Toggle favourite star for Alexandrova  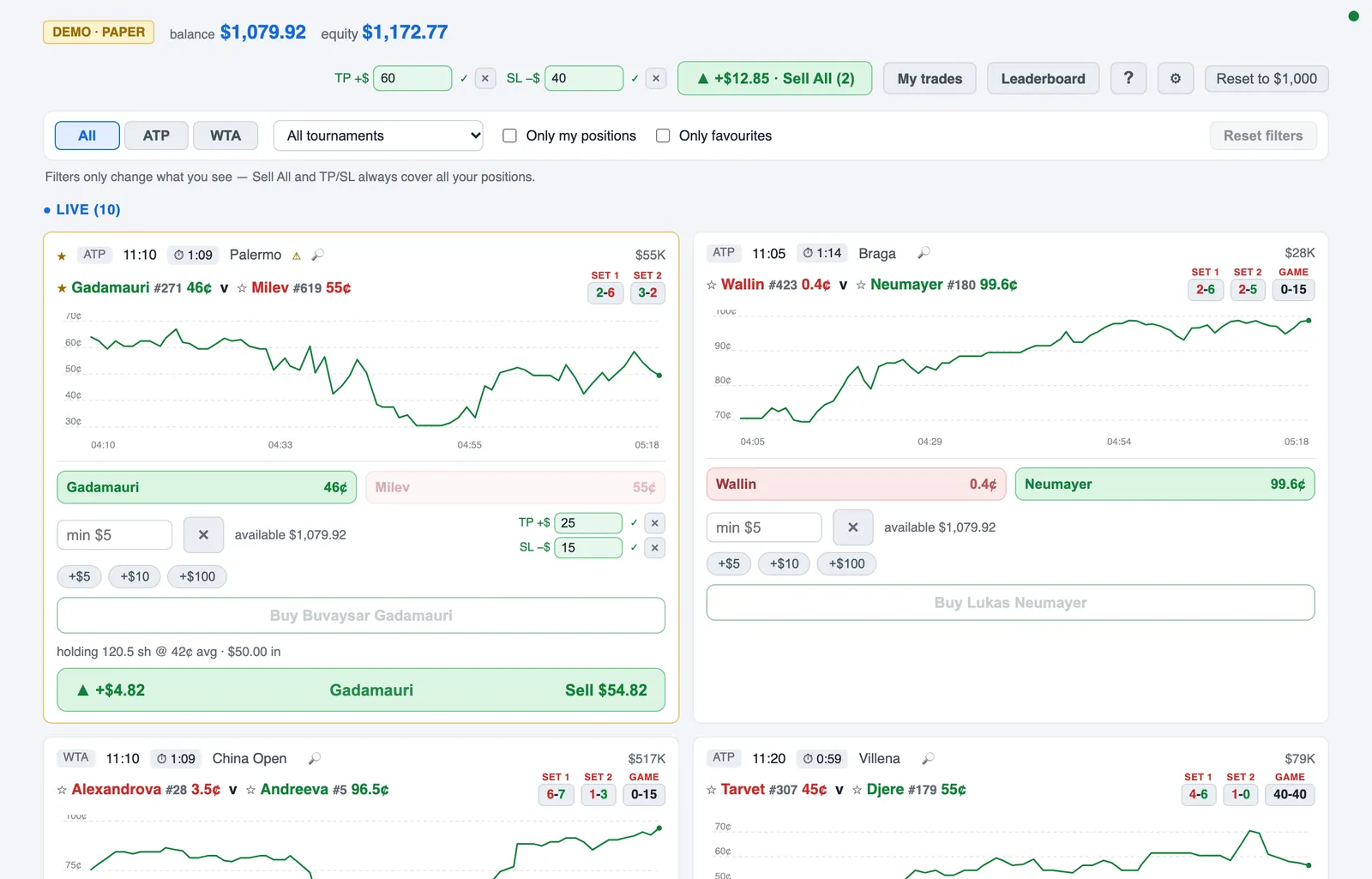coord(62,790)
